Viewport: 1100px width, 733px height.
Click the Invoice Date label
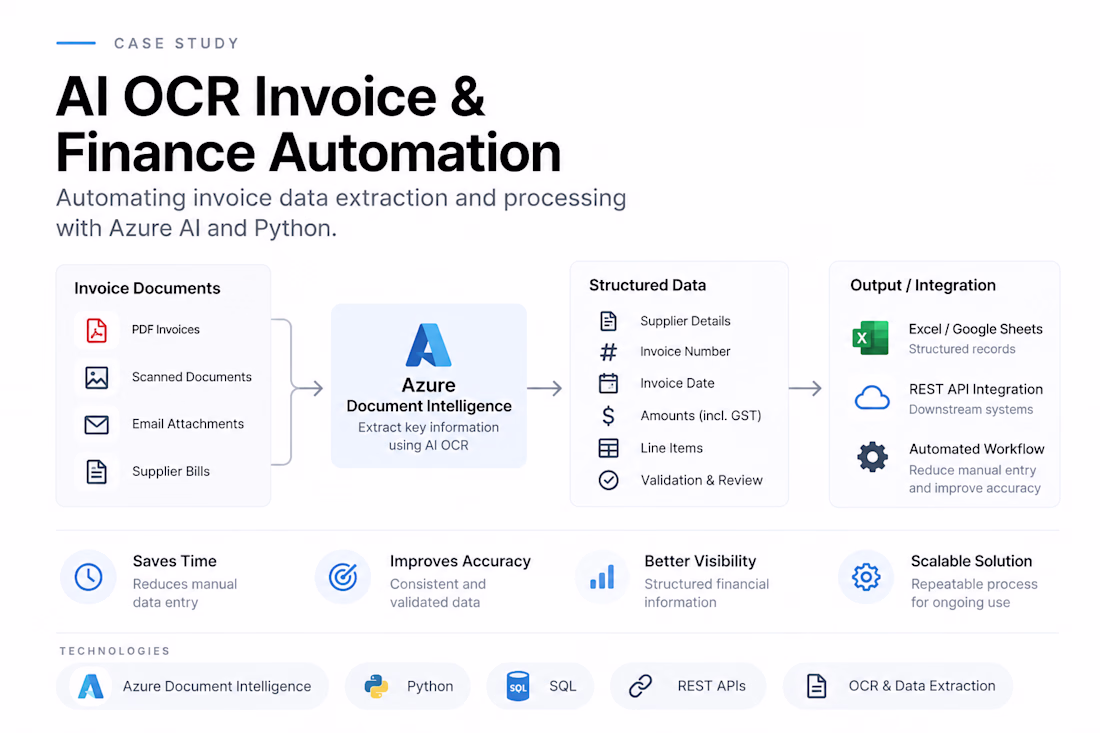(677, 383)
